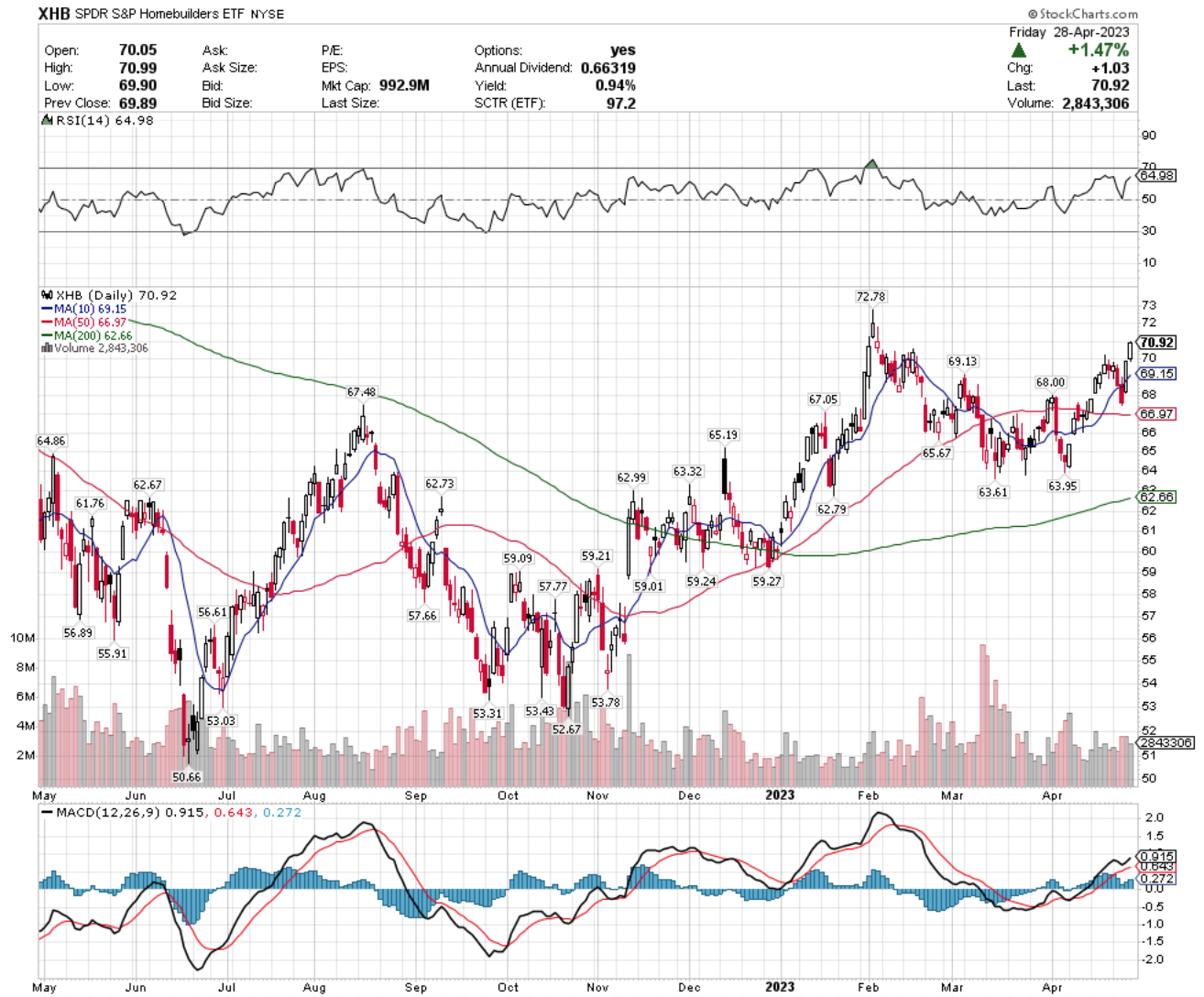Viewport: 1204px width, 997px height.
Task: Click the MACD signal 0.643 axis tag
Action: pyautogui.click(x=1156, y=867)
